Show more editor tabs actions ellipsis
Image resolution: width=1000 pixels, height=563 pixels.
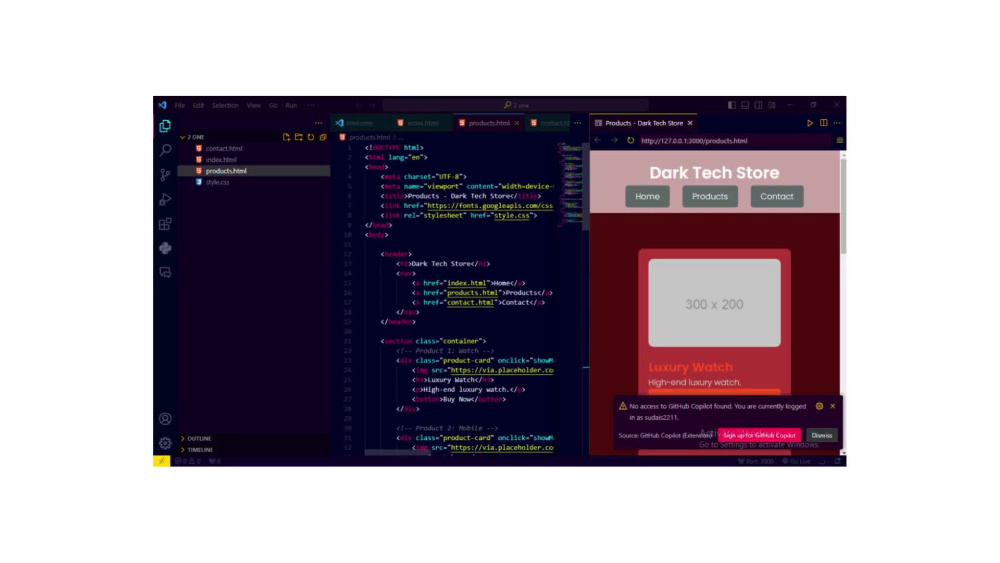pyautogui.click(x=578, y=123)
